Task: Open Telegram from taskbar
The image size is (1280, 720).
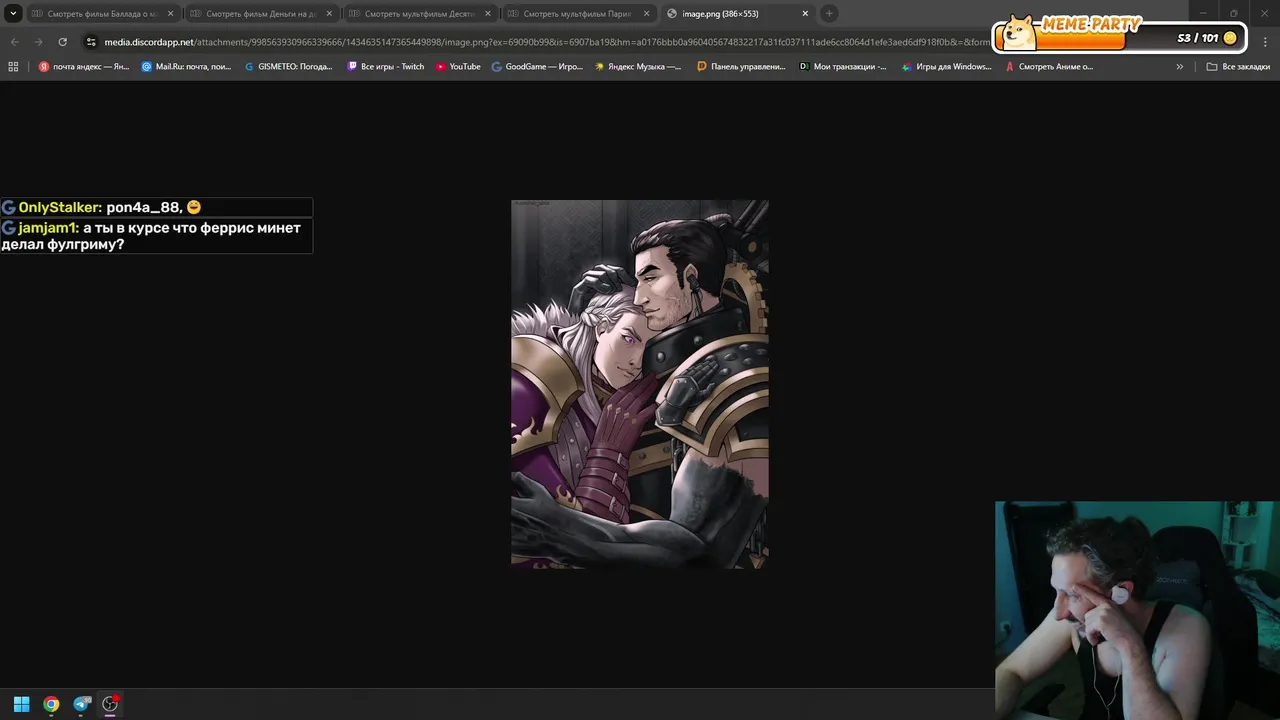Action: (81, 704)
